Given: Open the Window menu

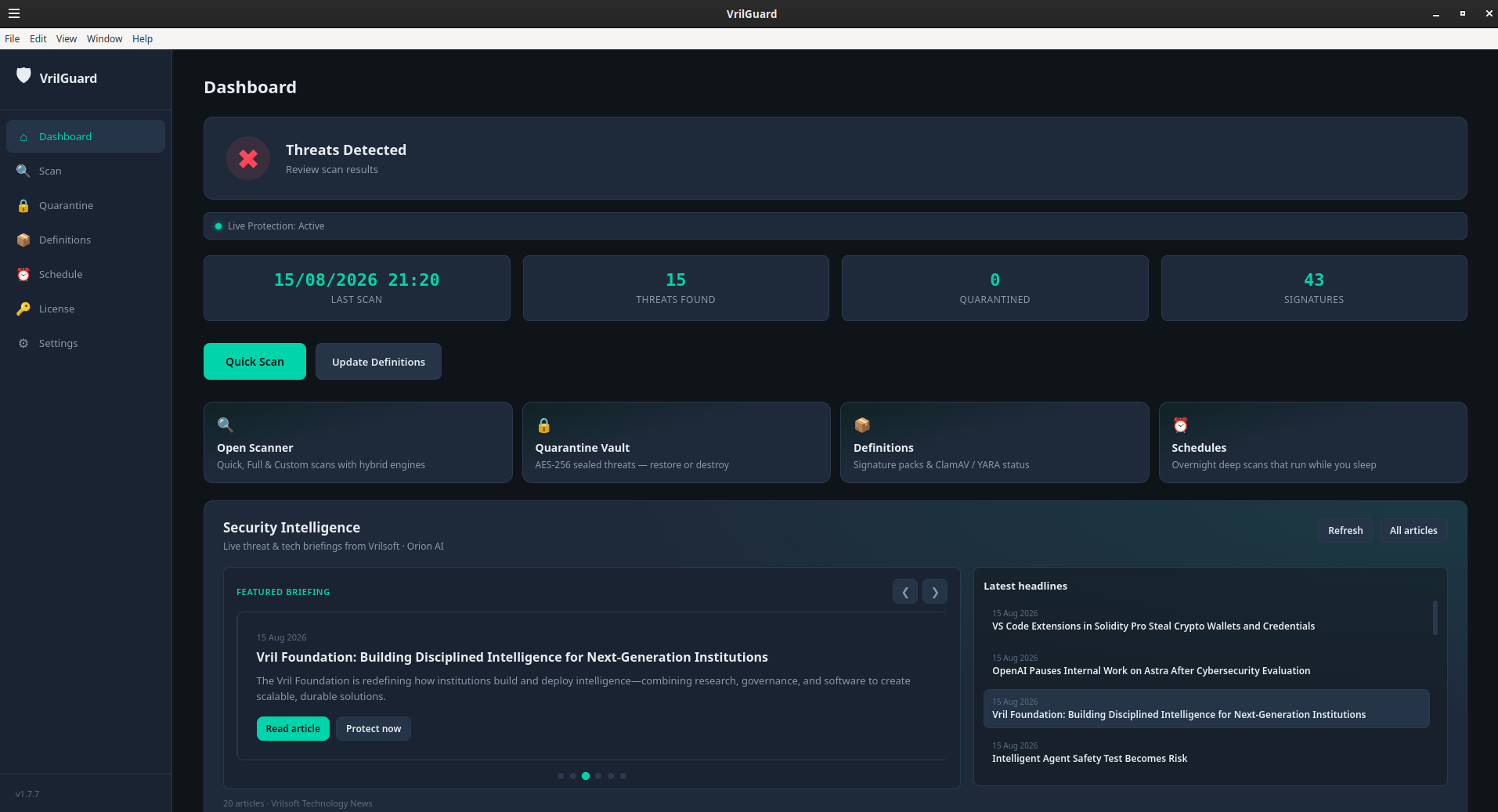Looking at the screenshot, I should coord(105,38).
